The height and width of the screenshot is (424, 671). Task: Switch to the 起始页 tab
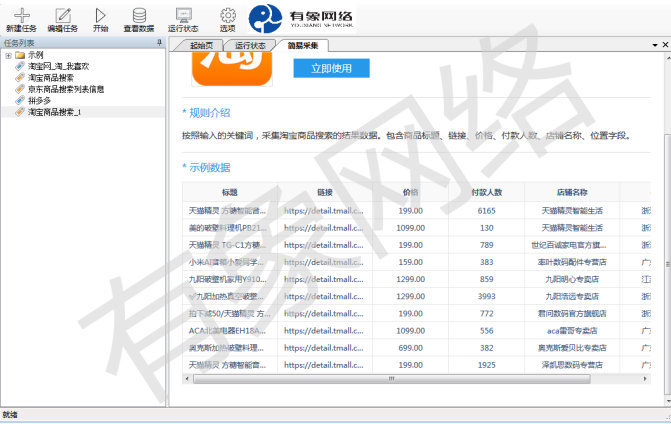[201, 45]
